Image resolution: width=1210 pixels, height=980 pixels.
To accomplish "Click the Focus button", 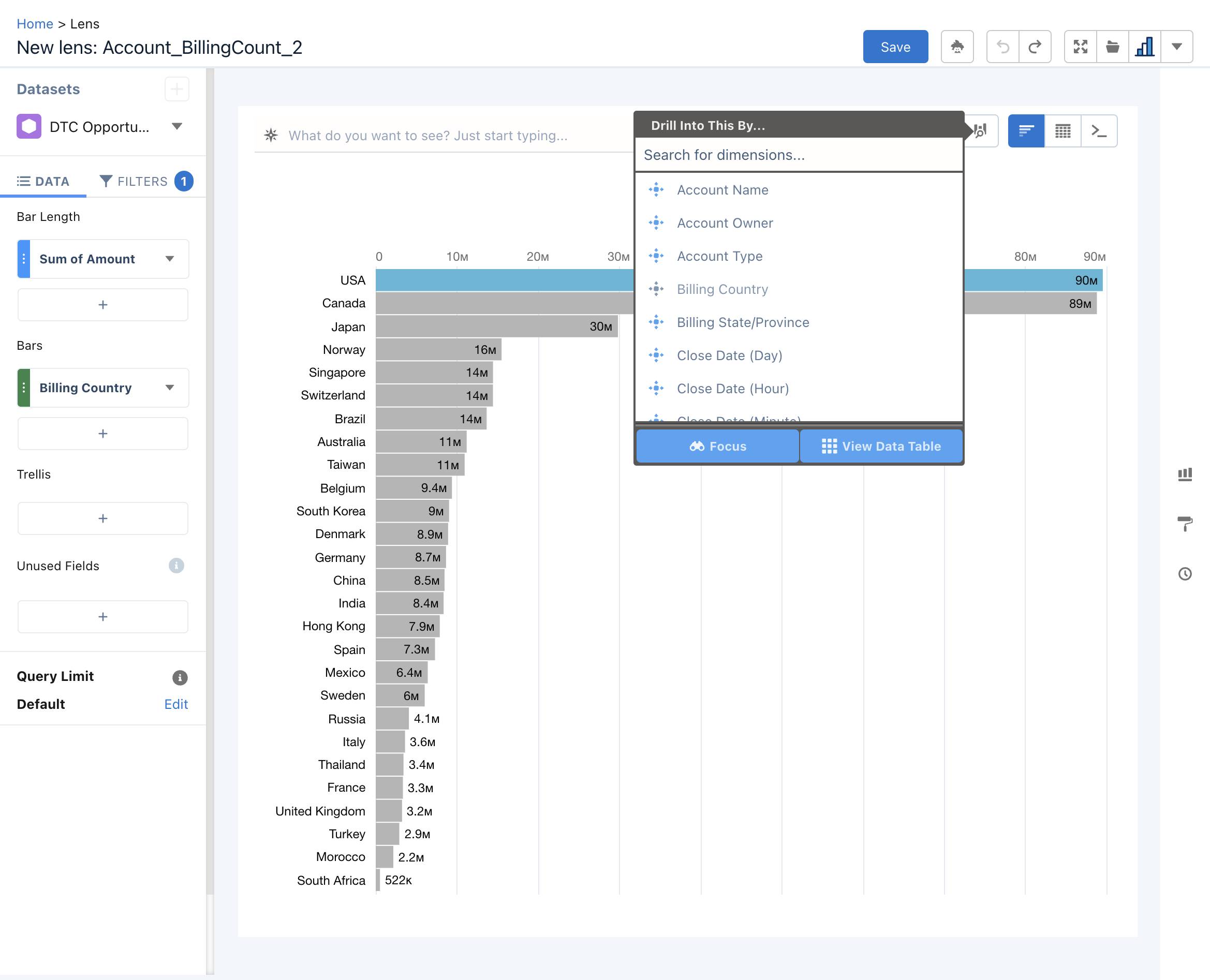I will point(717,445).
